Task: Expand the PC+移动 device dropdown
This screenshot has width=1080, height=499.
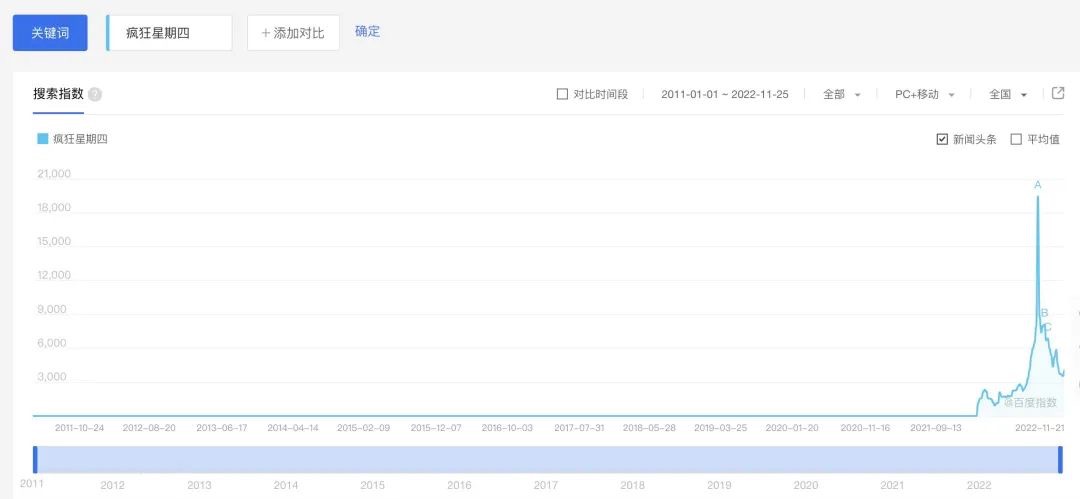Action: click(924, 94)
